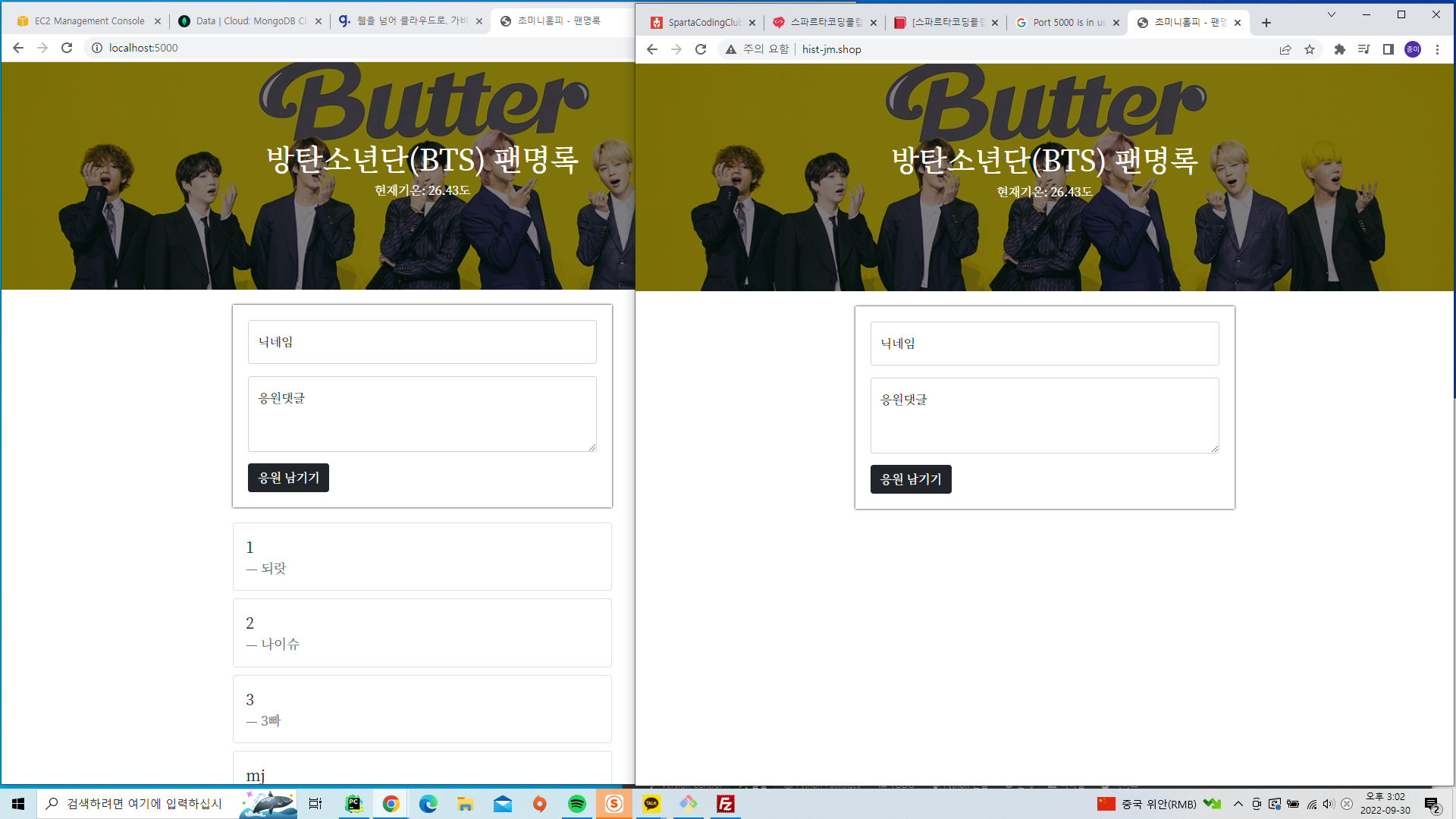
Task: Bookmark hist-jm.shop with star icon
Action: click(x=1310, y=49)
